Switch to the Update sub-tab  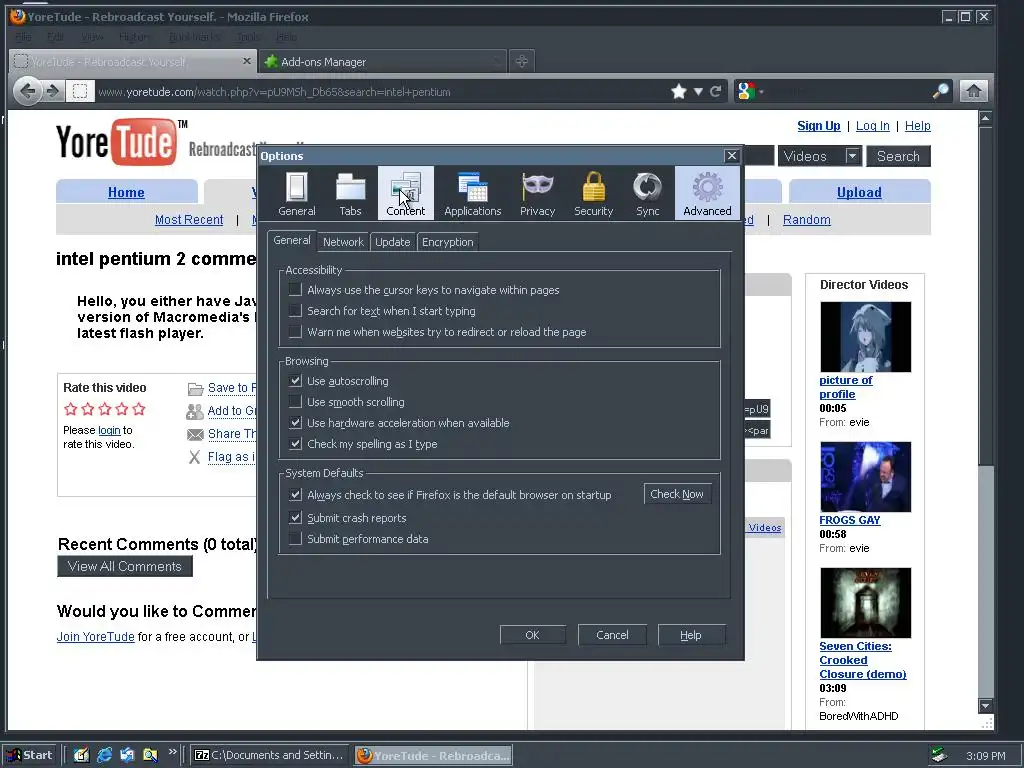[392, 242]
